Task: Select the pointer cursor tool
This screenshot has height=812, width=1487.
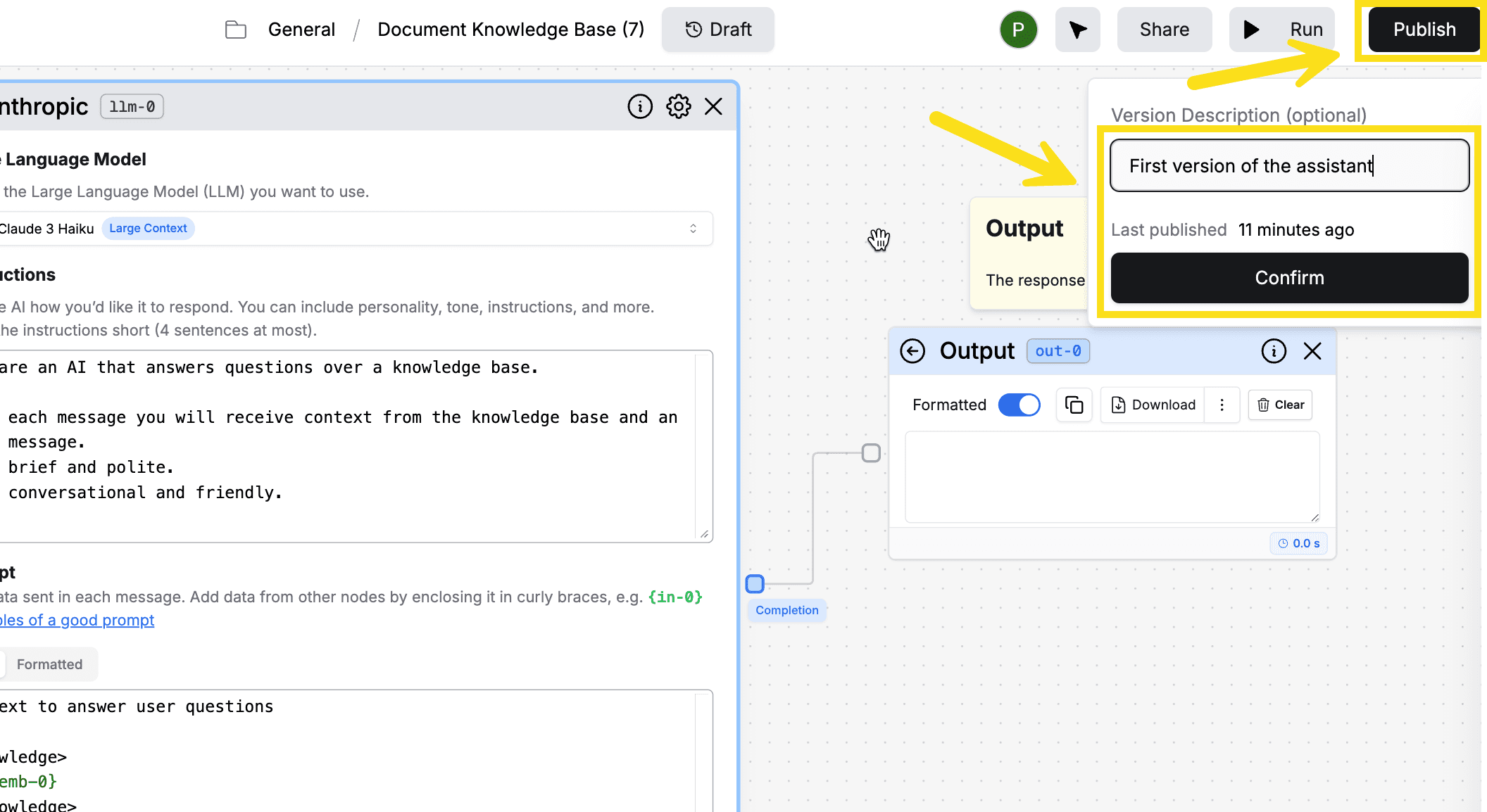Action: coord(1077,30)
